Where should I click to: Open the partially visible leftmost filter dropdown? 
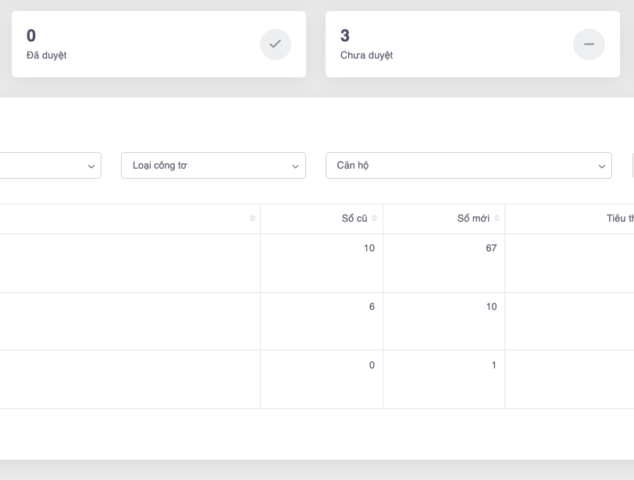click(x=50, y=166)
